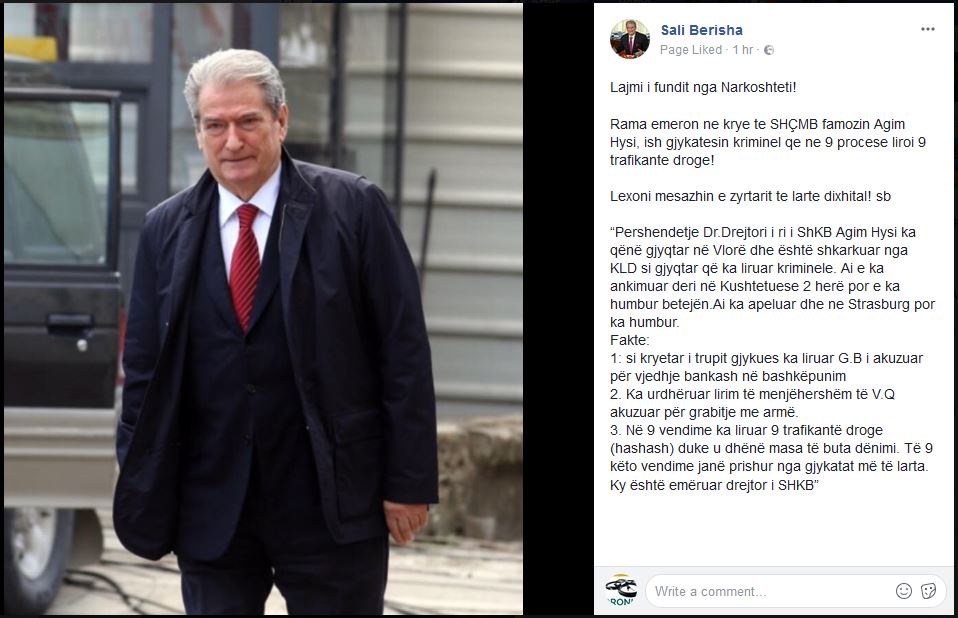Click the line "Lexoni mesazhin e zyrtarit"

(x=750, y=197)
